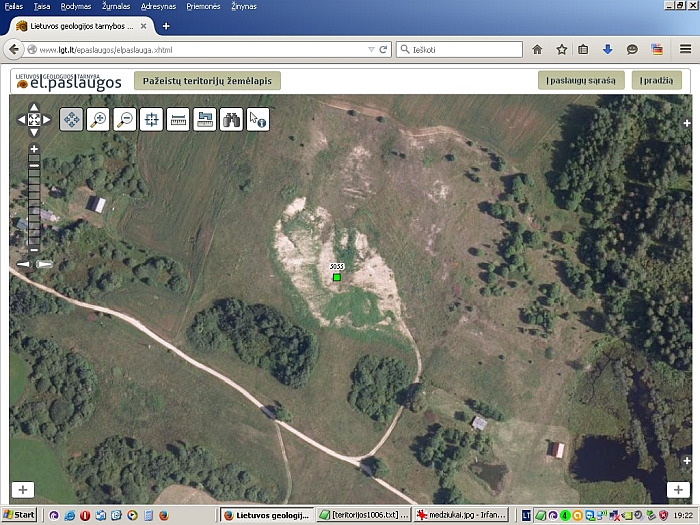This screenshot has width=700, height=525.
Task: Expand the bottom-left plus panel button
Action: [x=23, y=490]
